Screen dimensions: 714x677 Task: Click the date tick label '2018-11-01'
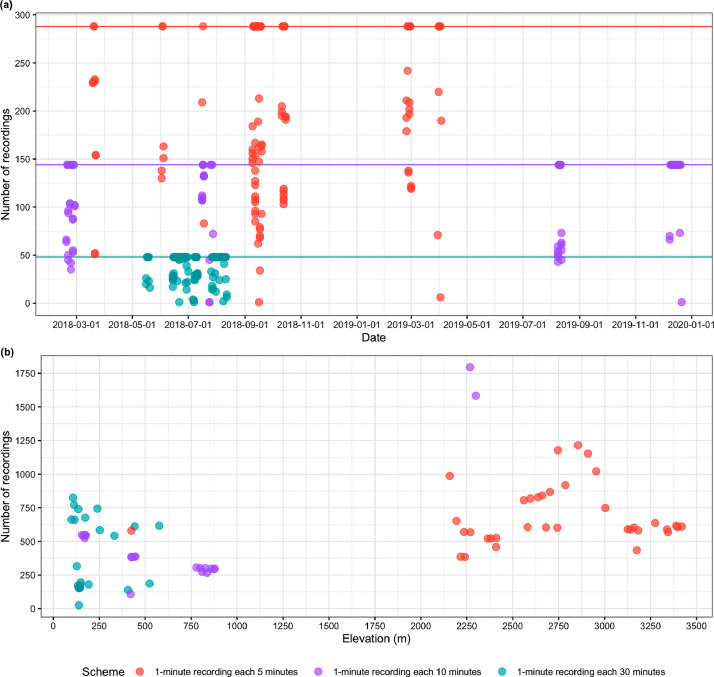pyautogui.click(x=301, y=325)
